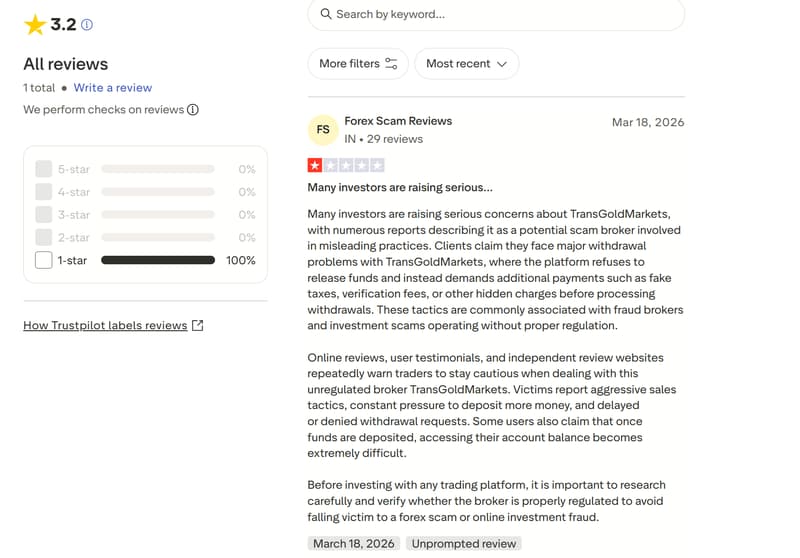Click the chevron on the Most recent dropdown
The width and height of the screenshot is (800, 558).
[x=502, y=64]
